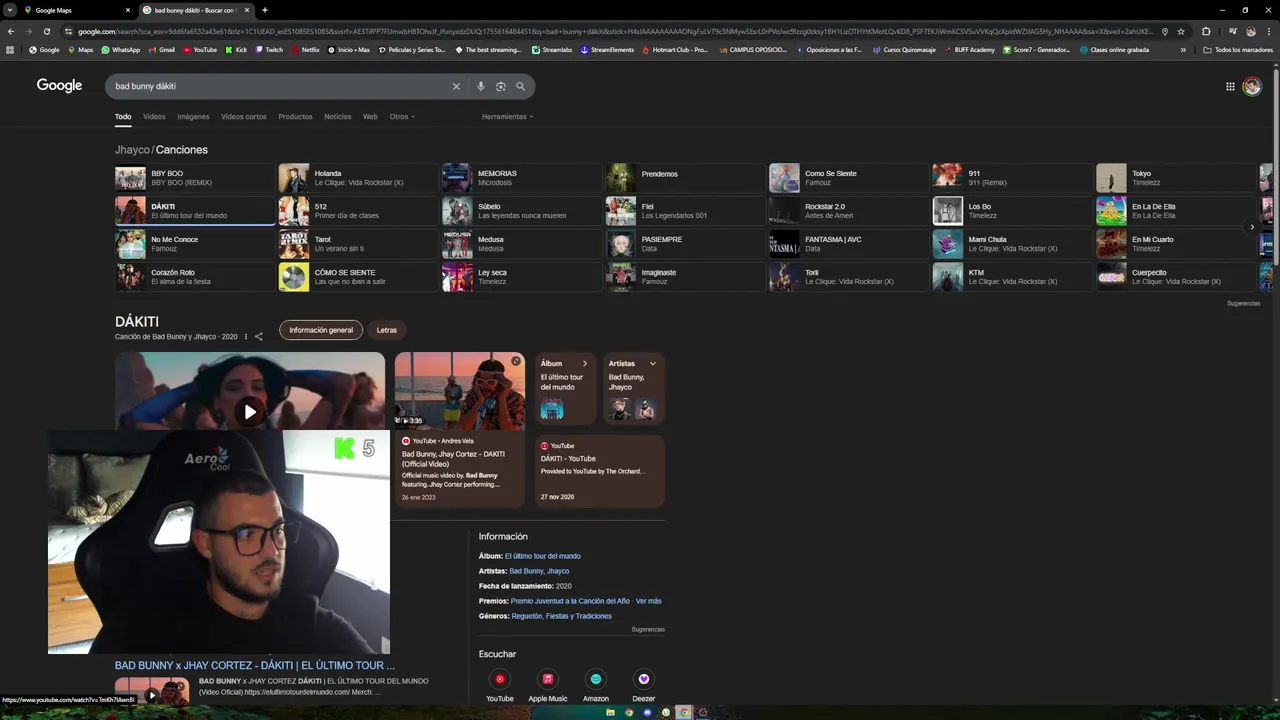This screenshot has height=720, width=1280.
Task: Open the Álbum card arrow
Action: click(x=585, y=364)
